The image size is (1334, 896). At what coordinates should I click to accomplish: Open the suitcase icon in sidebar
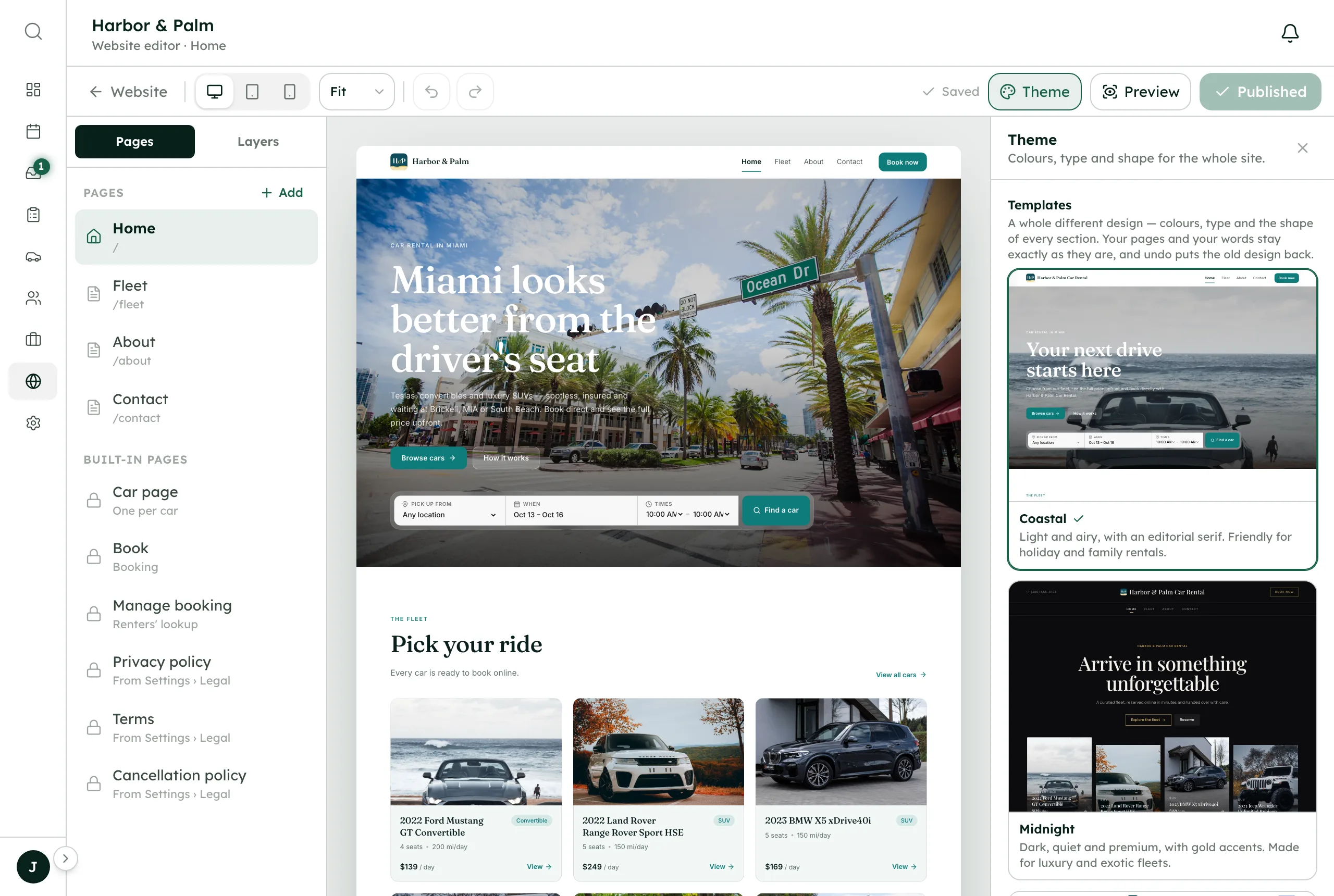[x=33, y=340]
